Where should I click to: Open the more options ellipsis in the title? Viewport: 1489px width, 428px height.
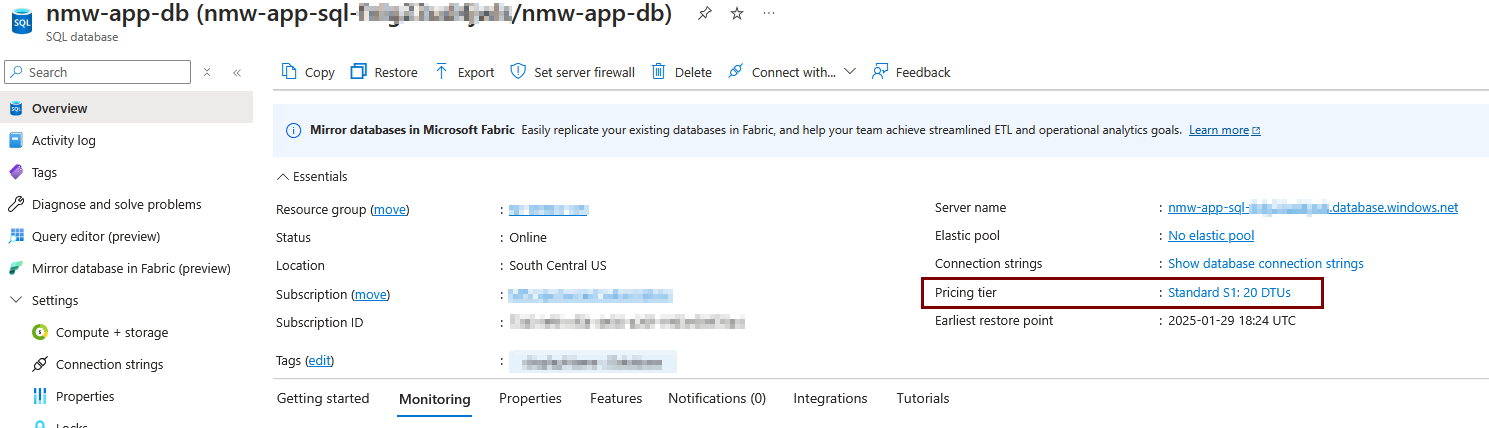tap(768, 14)
